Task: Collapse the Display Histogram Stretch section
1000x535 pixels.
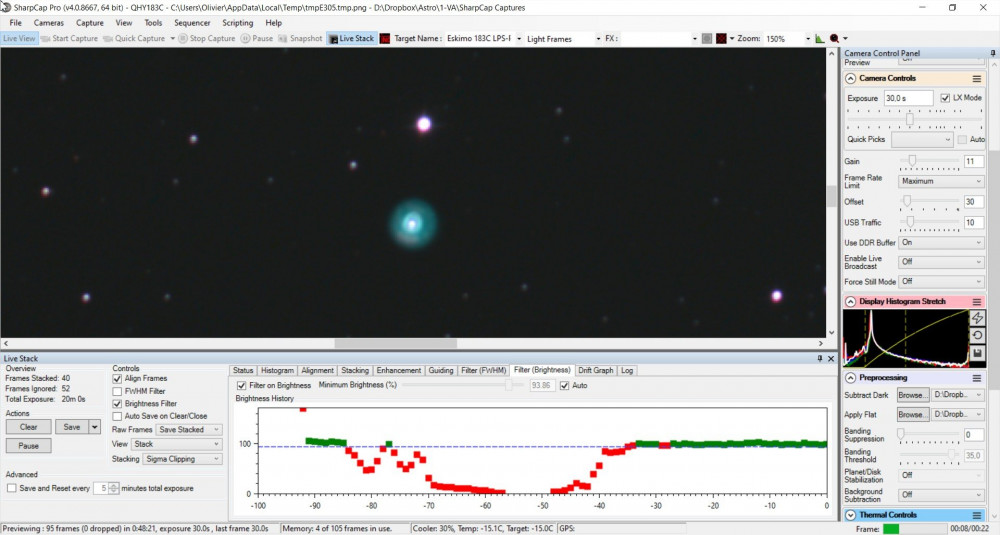Action: (851, 302)
